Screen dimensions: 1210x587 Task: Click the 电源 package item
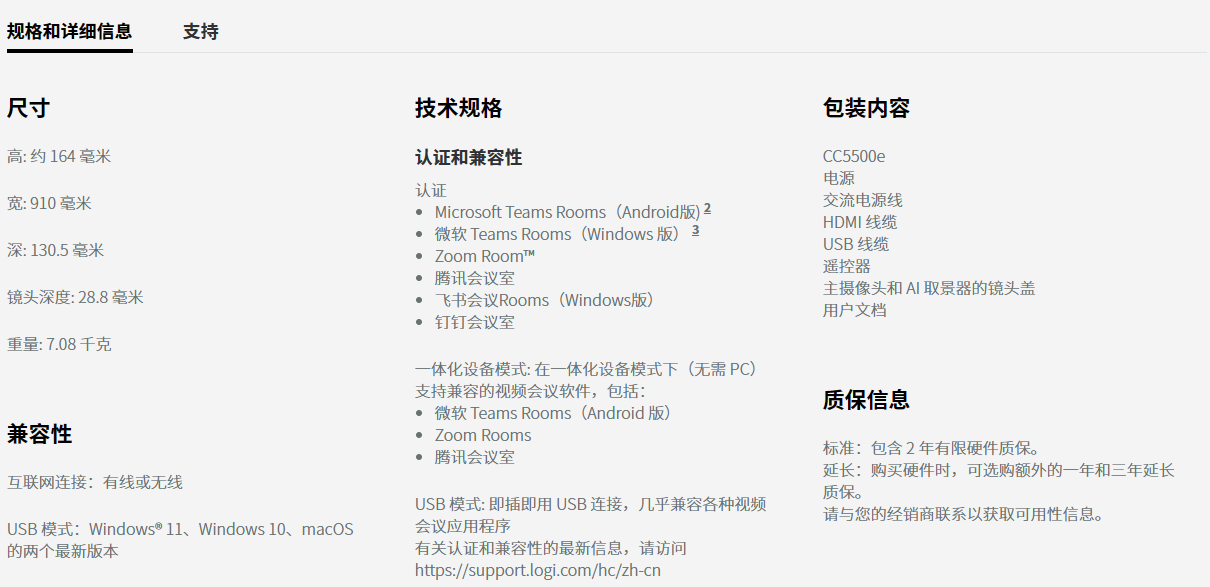[x=839, y=178]
